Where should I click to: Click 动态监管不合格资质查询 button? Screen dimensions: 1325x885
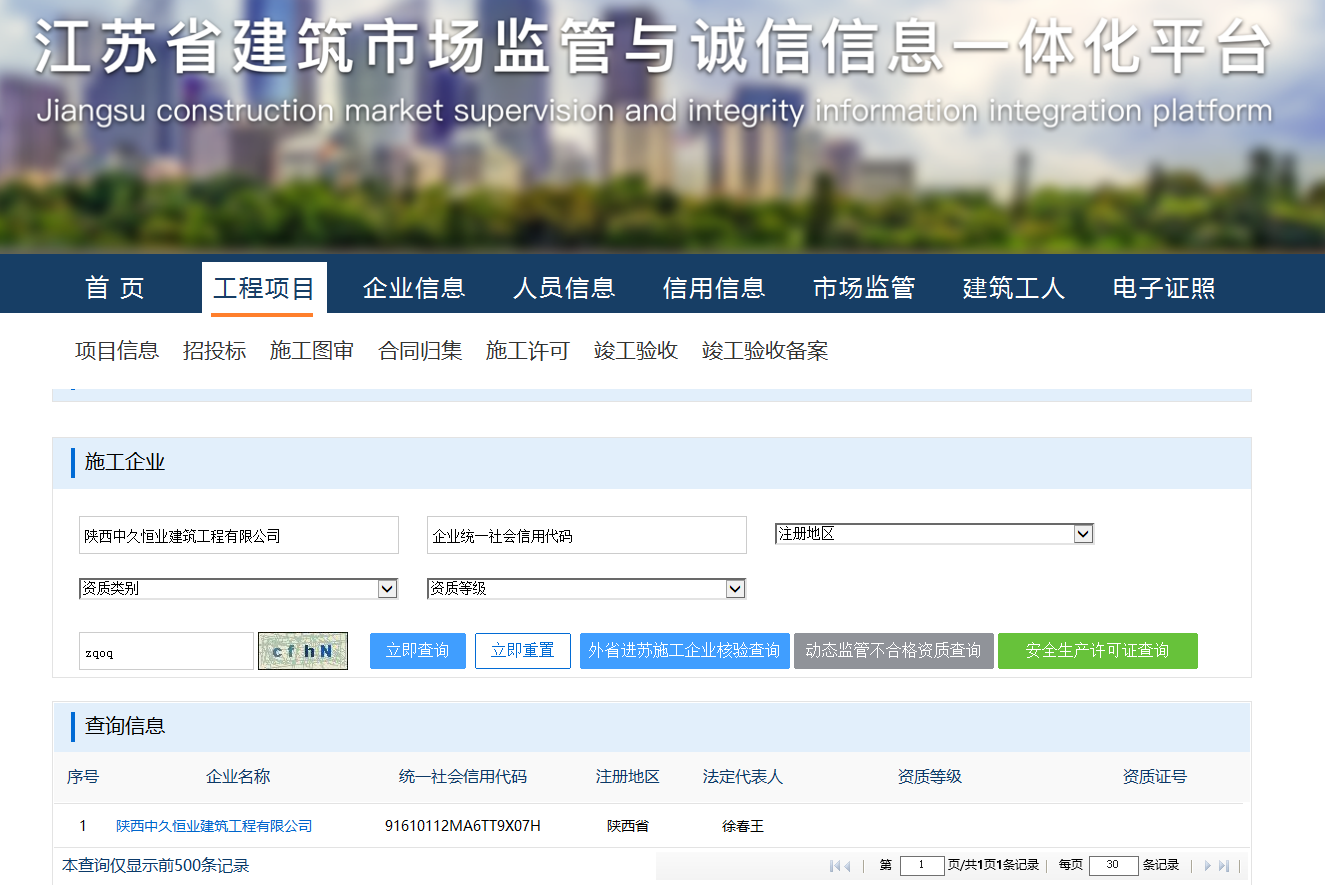(x=894, y=651)
